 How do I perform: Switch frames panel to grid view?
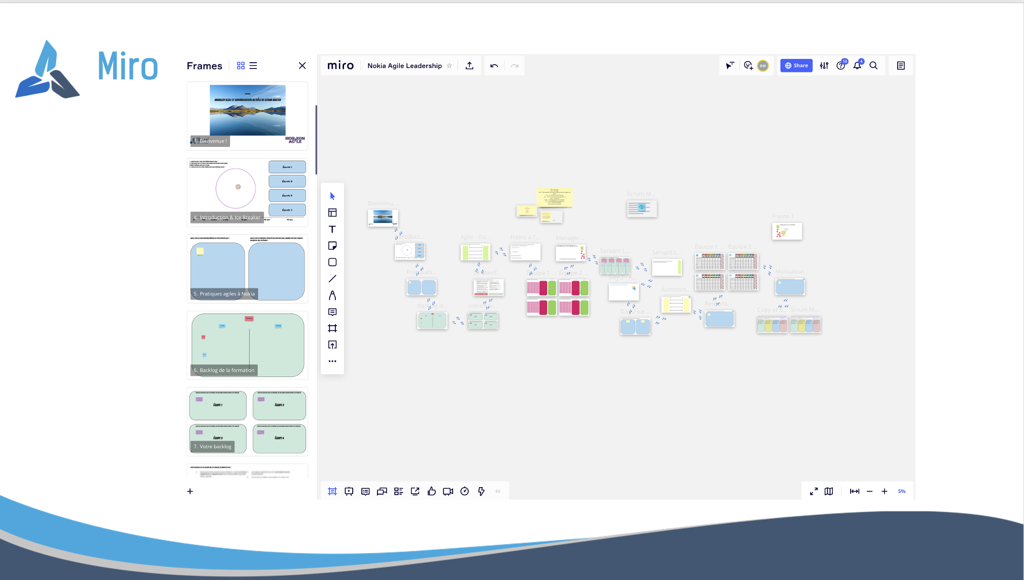pyautogui.click(x=241, y=66)
